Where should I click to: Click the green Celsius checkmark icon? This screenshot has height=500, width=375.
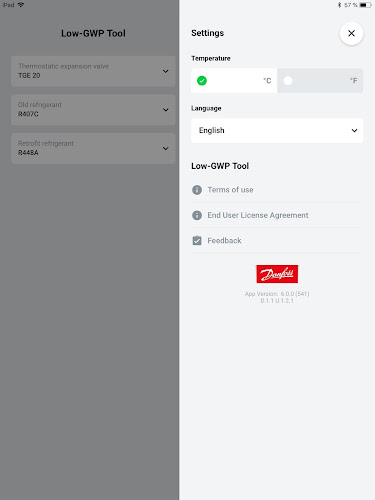202,81
